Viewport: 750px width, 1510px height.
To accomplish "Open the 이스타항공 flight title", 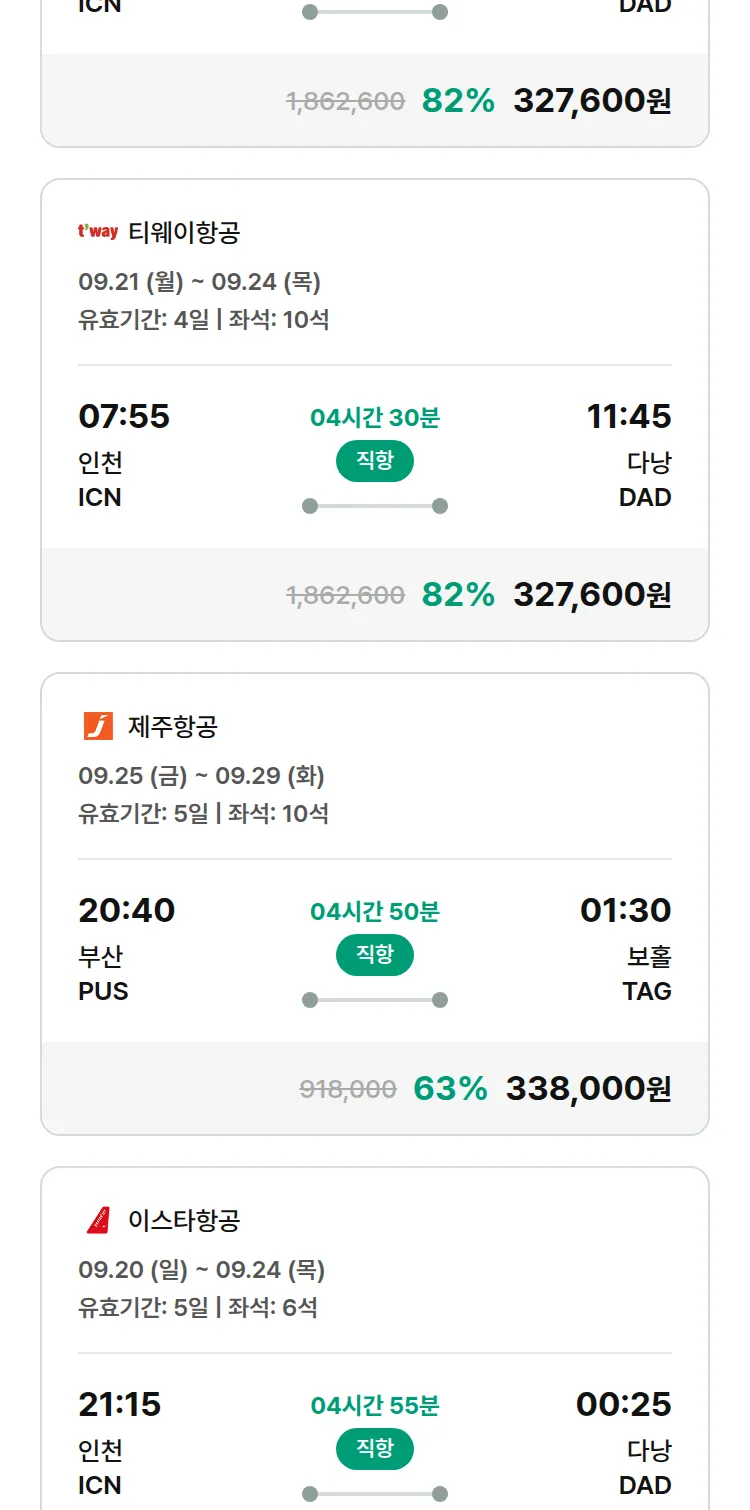I will 184,1220.
